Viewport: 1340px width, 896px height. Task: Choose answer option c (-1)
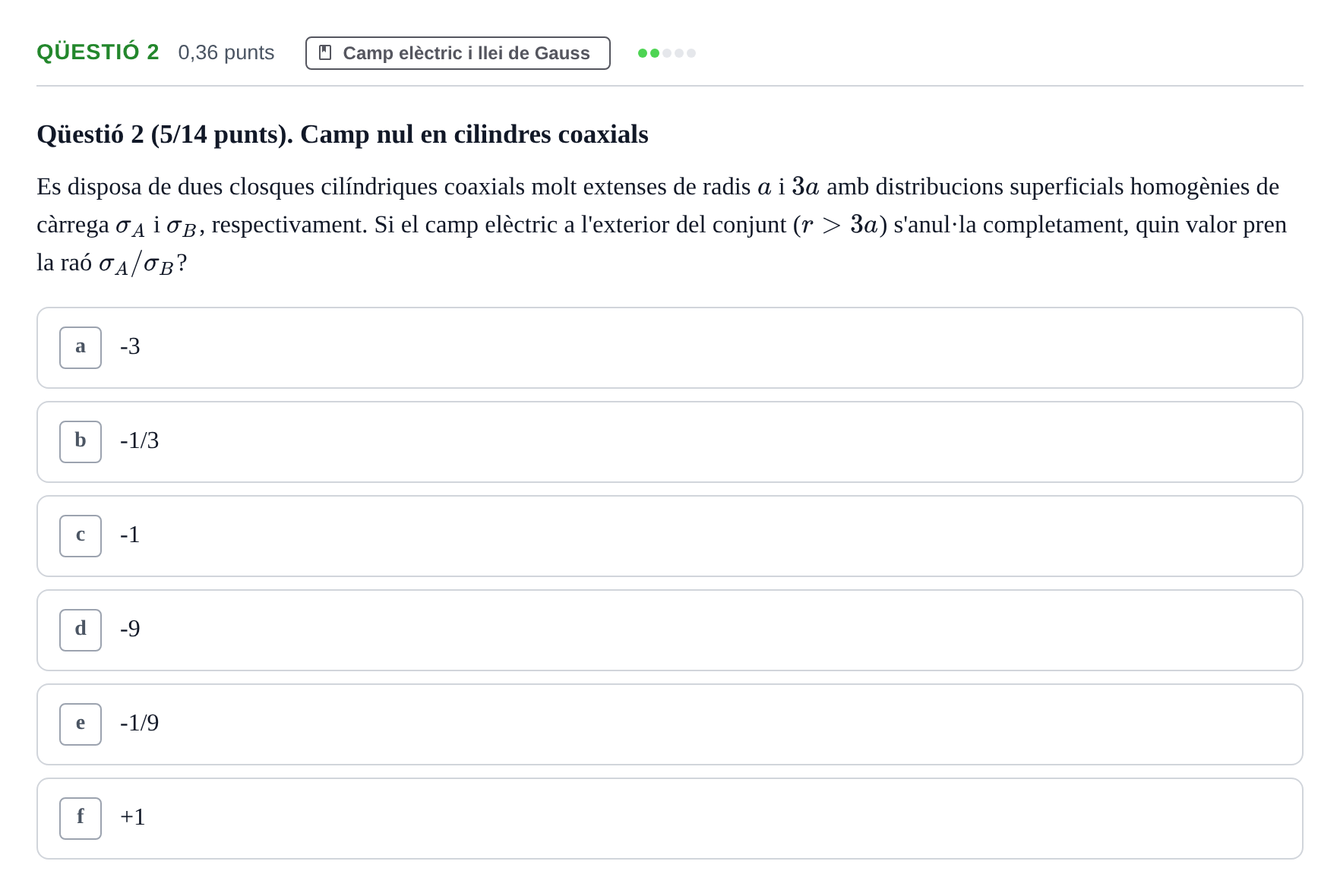click(669, 536)
